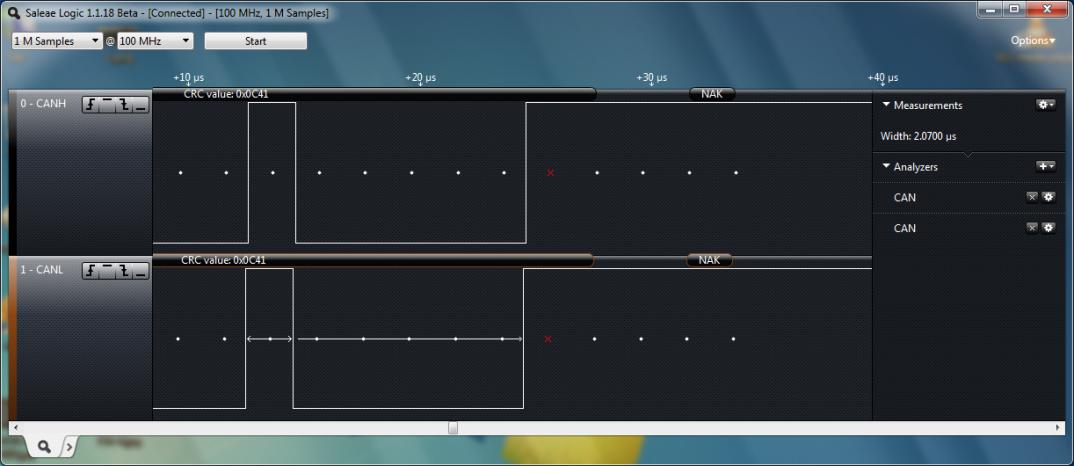
Task: Select the 1 - CANL channel label
Action: pos(41,270)
